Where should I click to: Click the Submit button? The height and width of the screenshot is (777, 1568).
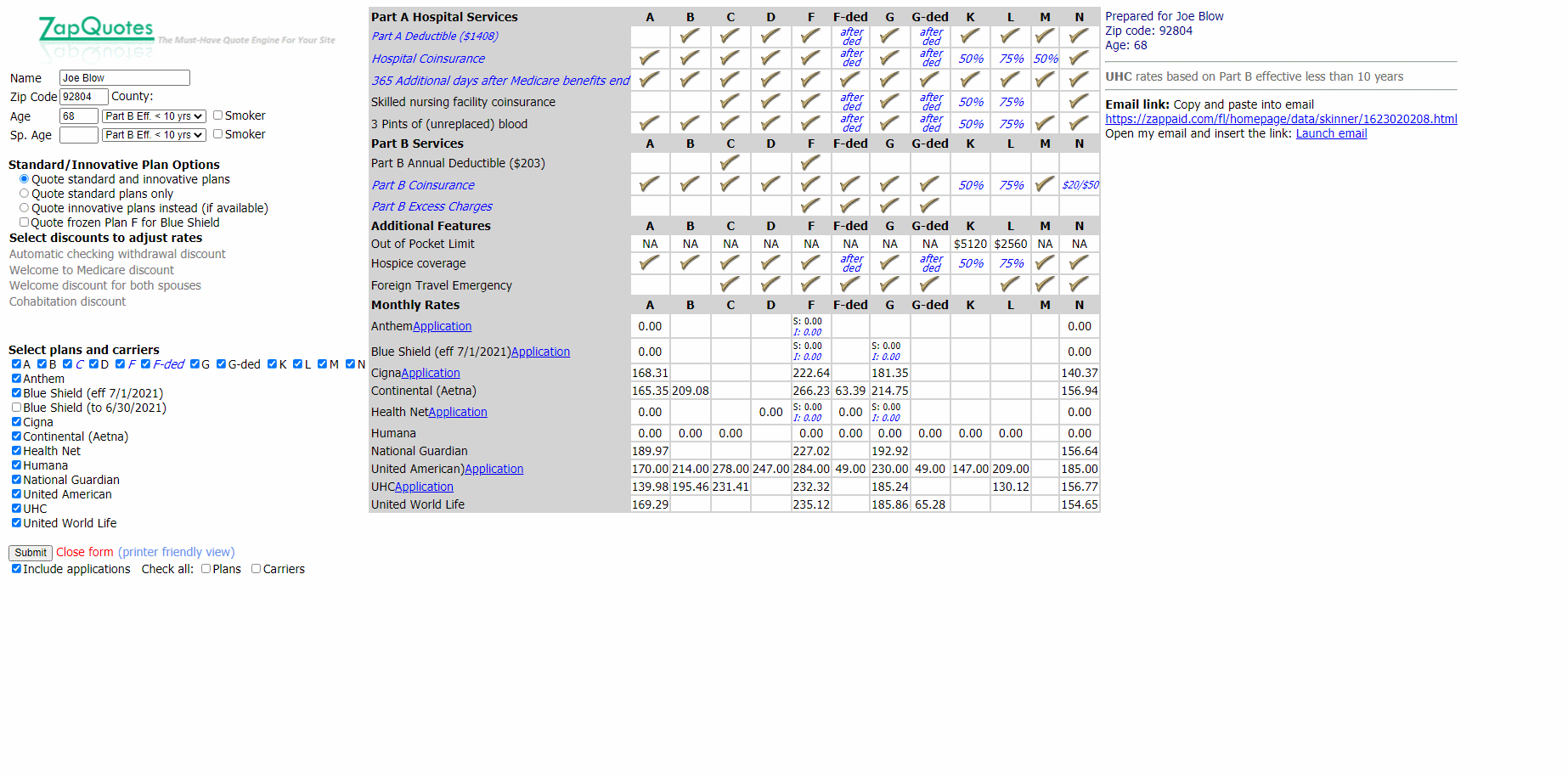pyautogui.click(x=31, y=553)
